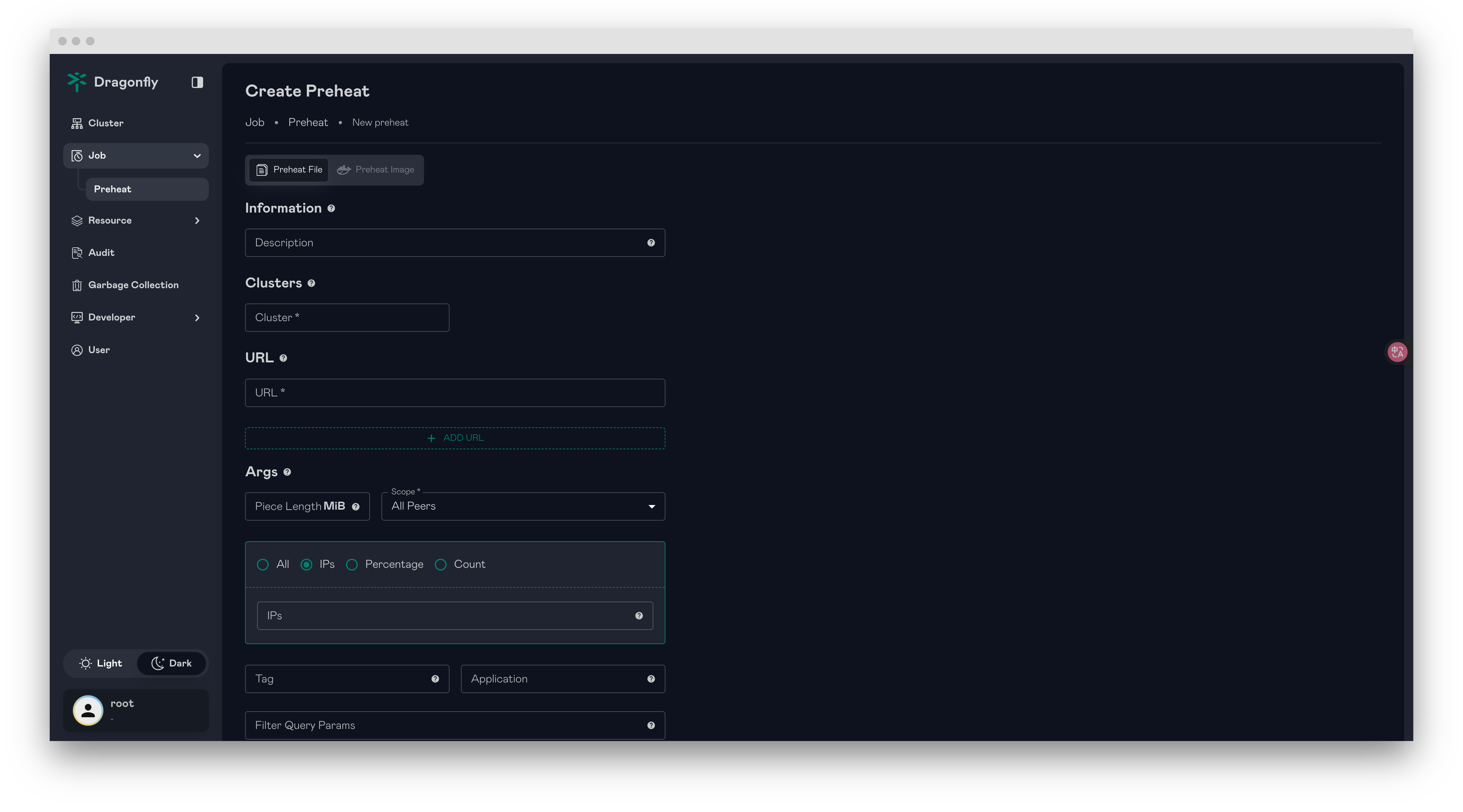Expand the Developer sidebar menu

click(135, 317)
